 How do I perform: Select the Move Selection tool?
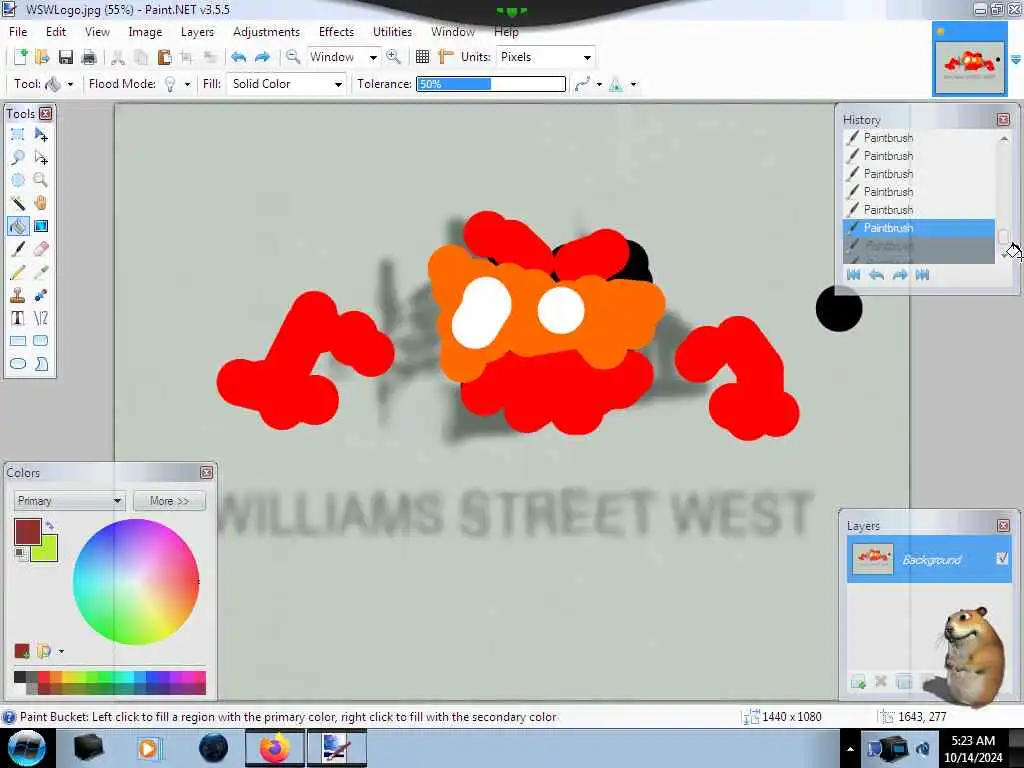40,157
